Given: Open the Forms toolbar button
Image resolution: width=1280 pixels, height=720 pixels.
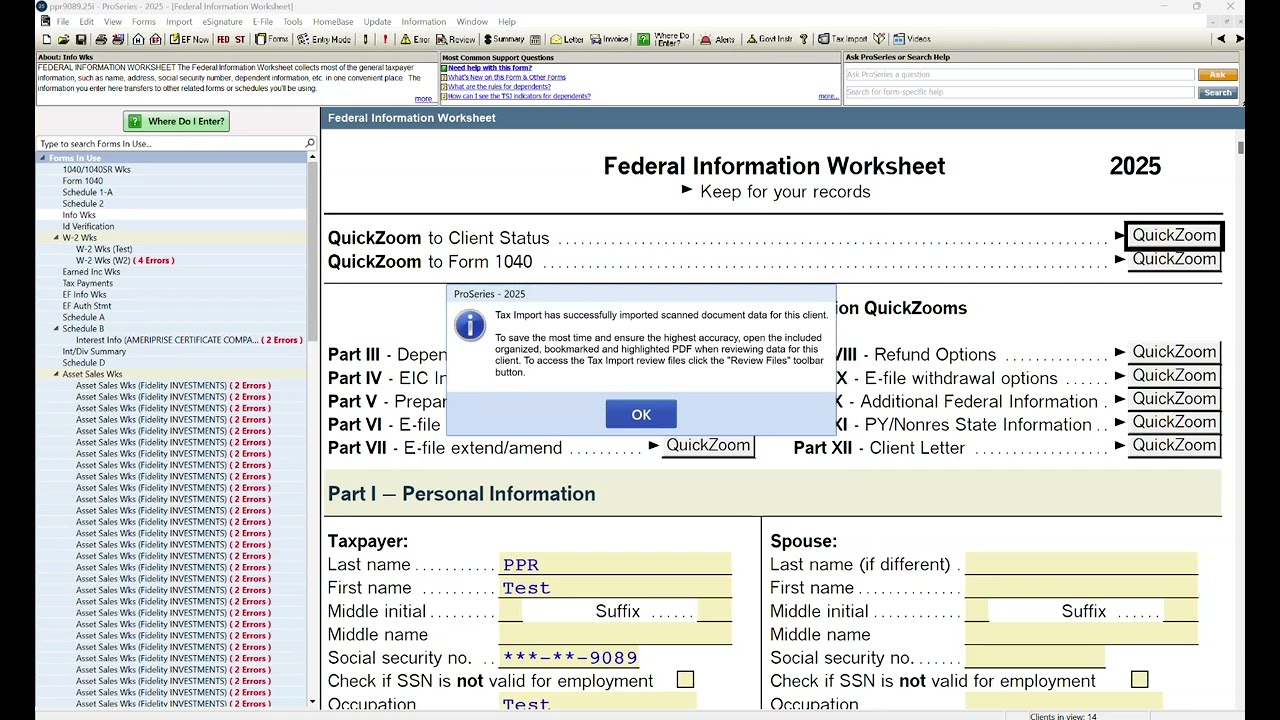Looking at the screenshot, I should pos(272,39).
